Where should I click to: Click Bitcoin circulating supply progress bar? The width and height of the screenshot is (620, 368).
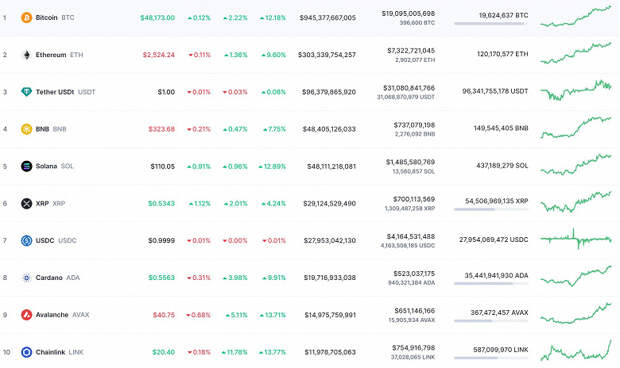click(x=491, y=24)
